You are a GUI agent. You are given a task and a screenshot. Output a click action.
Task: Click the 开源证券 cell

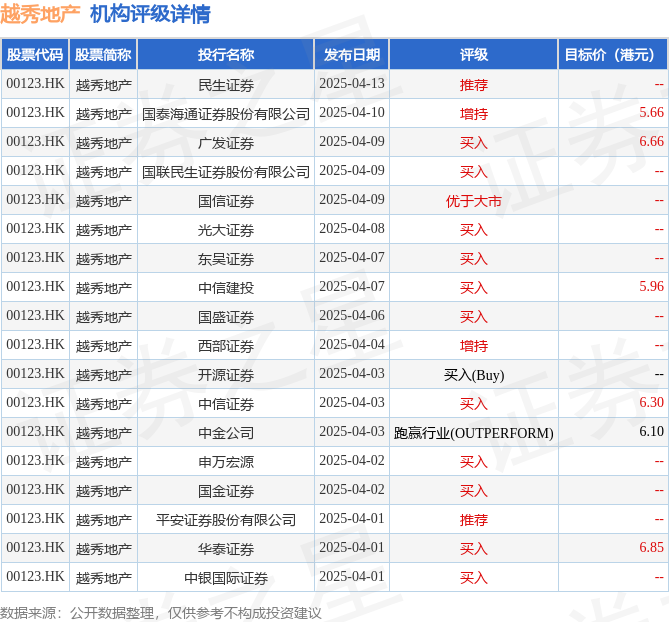coord(226,375)
